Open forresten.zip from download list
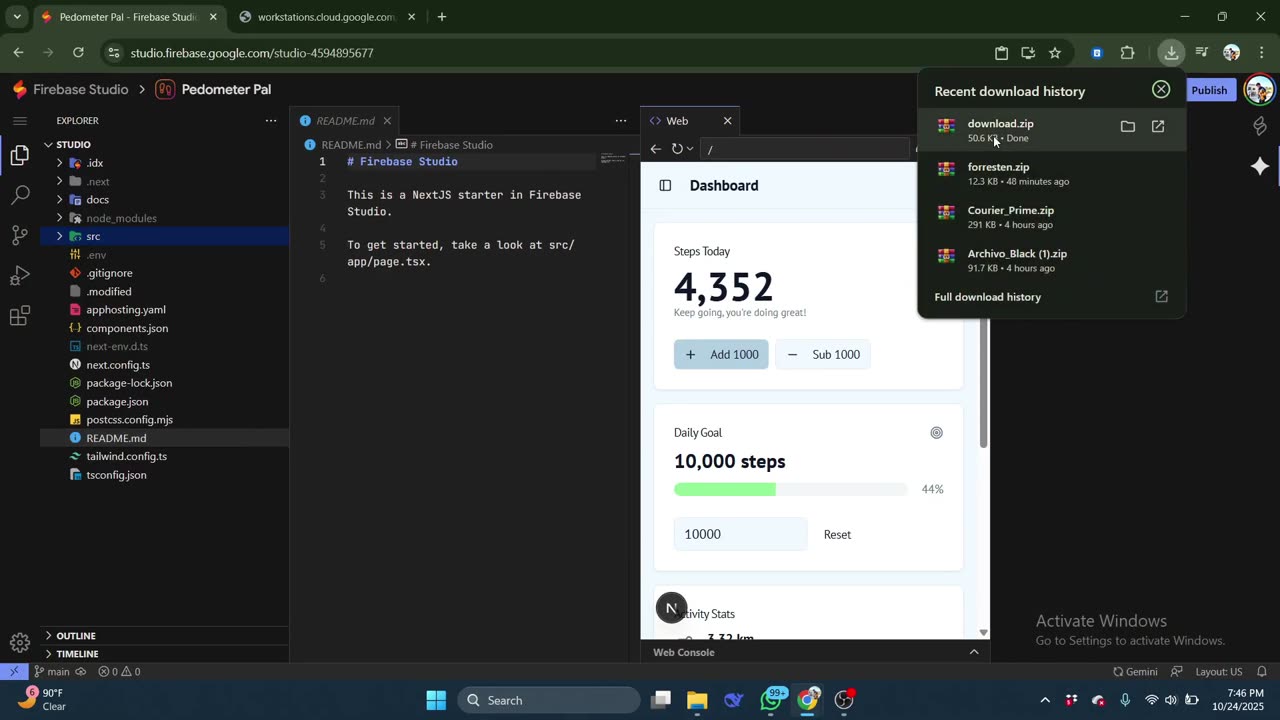Image resolution: width=1280 pixels, height=720 pixels. 1051,174
